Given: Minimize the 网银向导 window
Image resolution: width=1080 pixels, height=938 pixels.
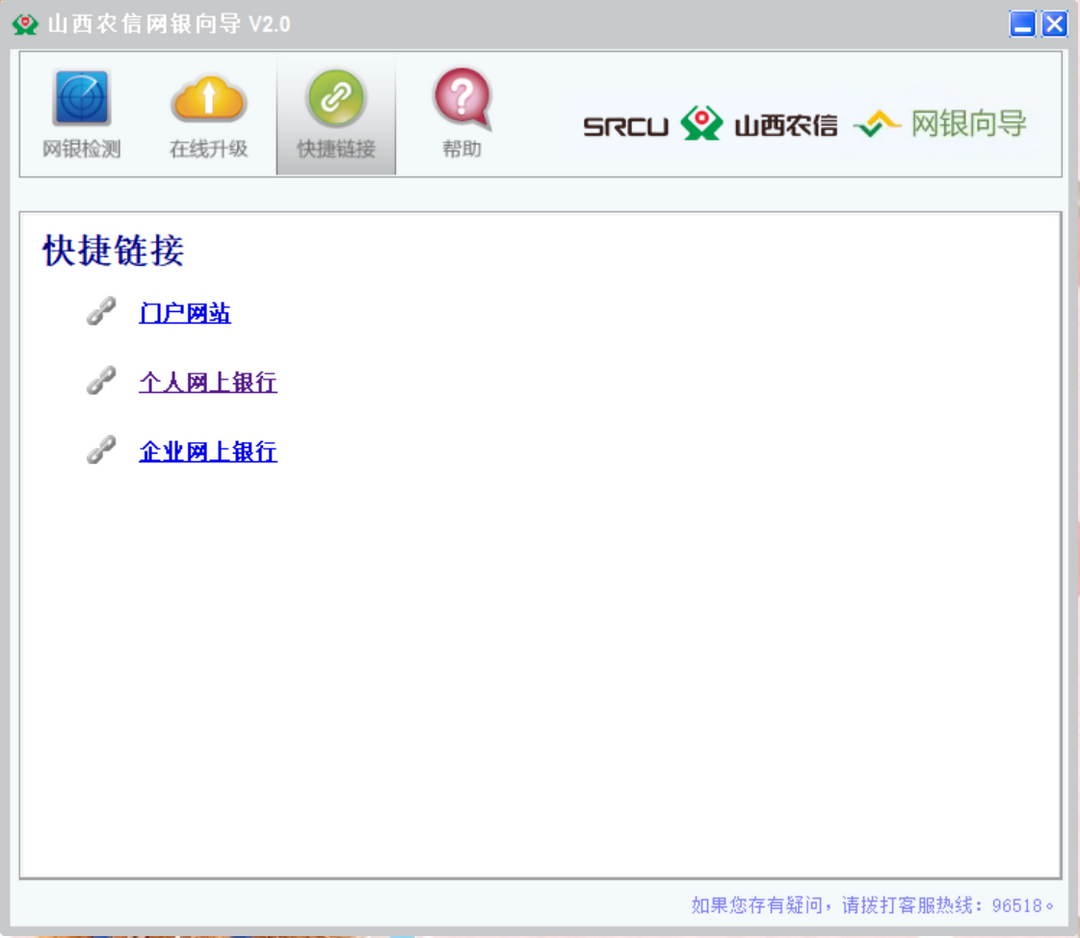Looking at the screenshot, I should pos(1022,24).
